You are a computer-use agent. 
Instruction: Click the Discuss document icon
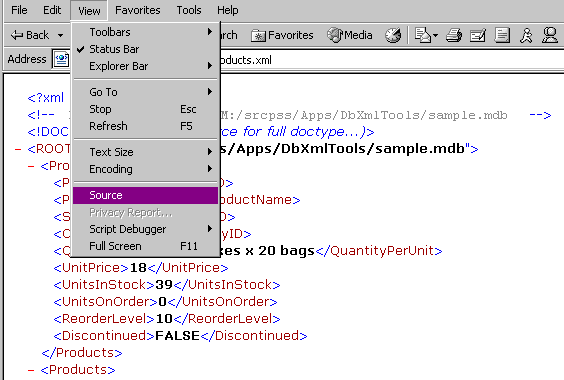coord(502,35)
